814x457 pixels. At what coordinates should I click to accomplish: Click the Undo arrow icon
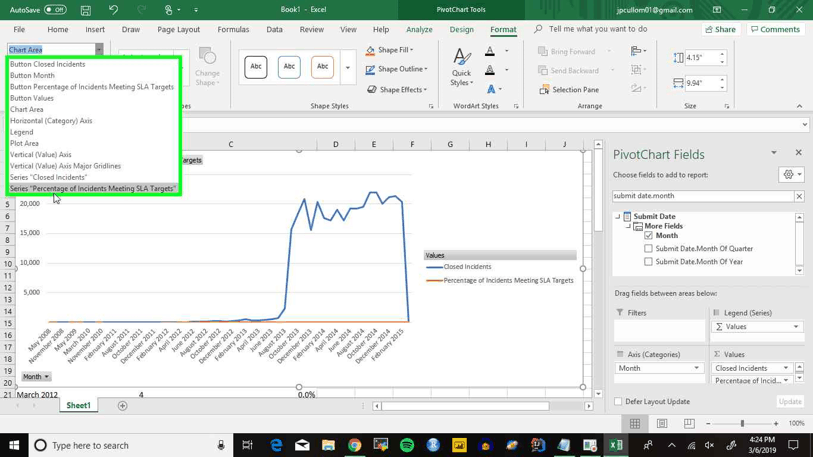click(113, 10)
